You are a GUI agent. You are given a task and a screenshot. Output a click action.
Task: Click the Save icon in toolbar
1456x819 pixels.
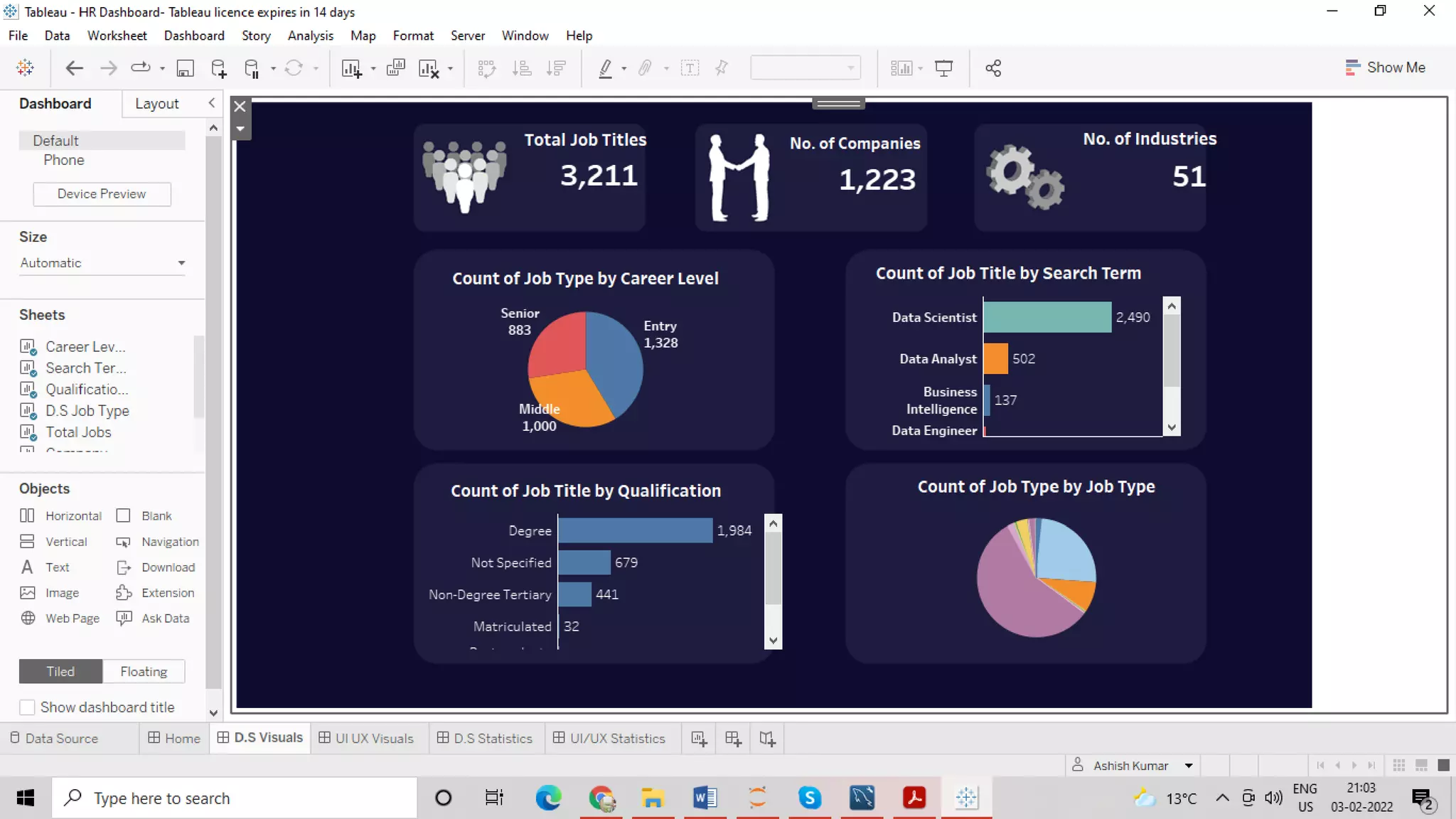tap(185, 68)
